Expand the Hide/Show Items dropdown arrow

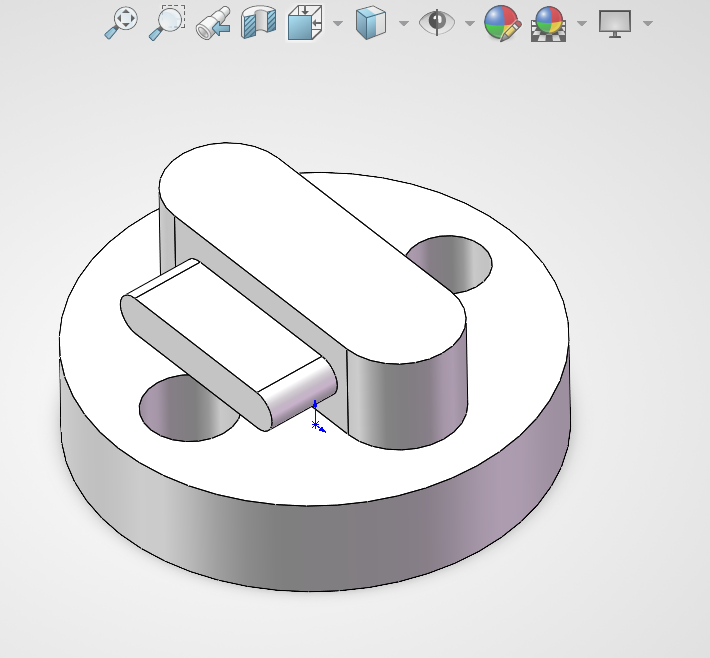pyautogui.click(x=470, y=23)
